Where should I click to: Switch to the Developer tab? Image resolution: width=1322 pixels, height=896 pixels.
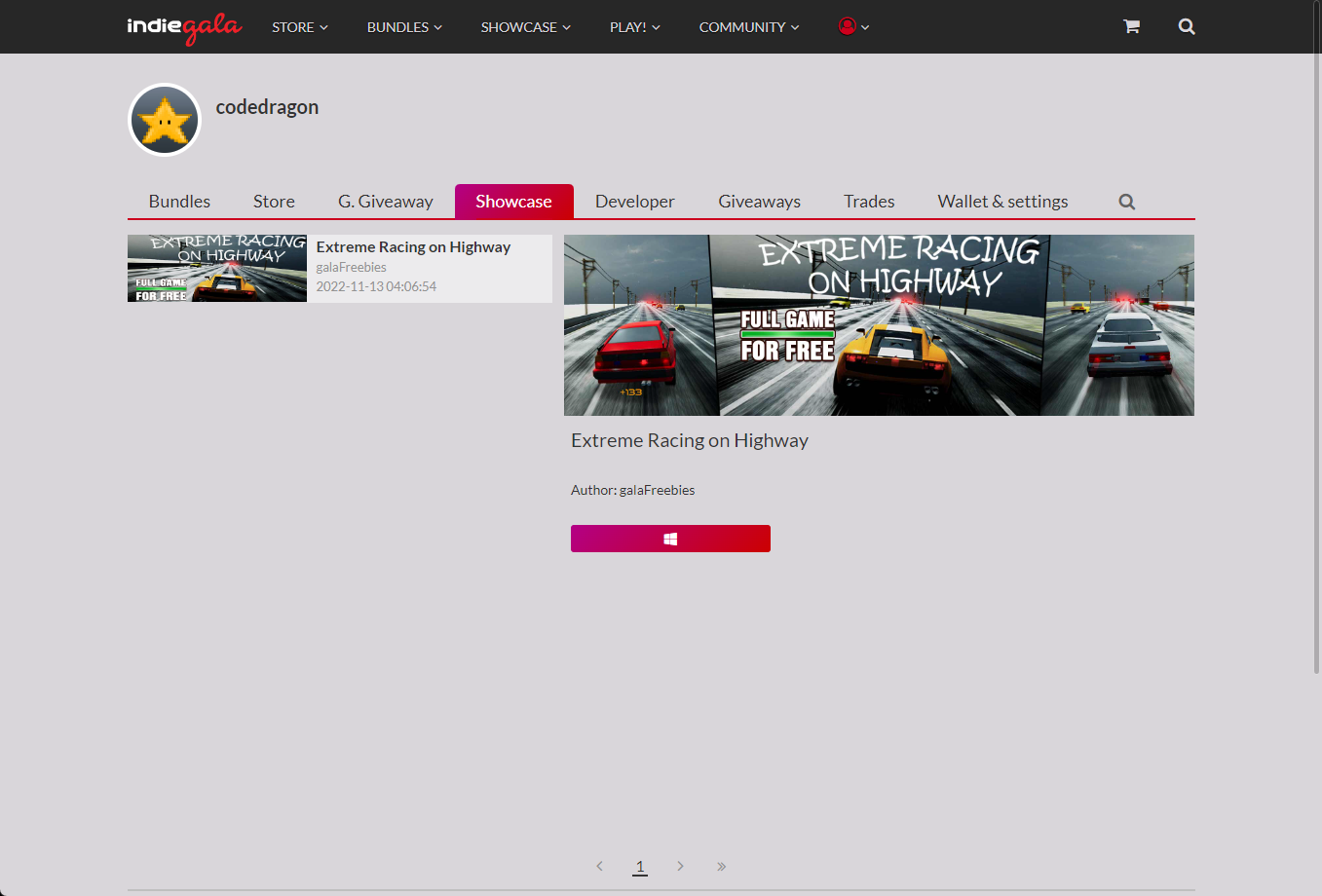coord(635,202)
